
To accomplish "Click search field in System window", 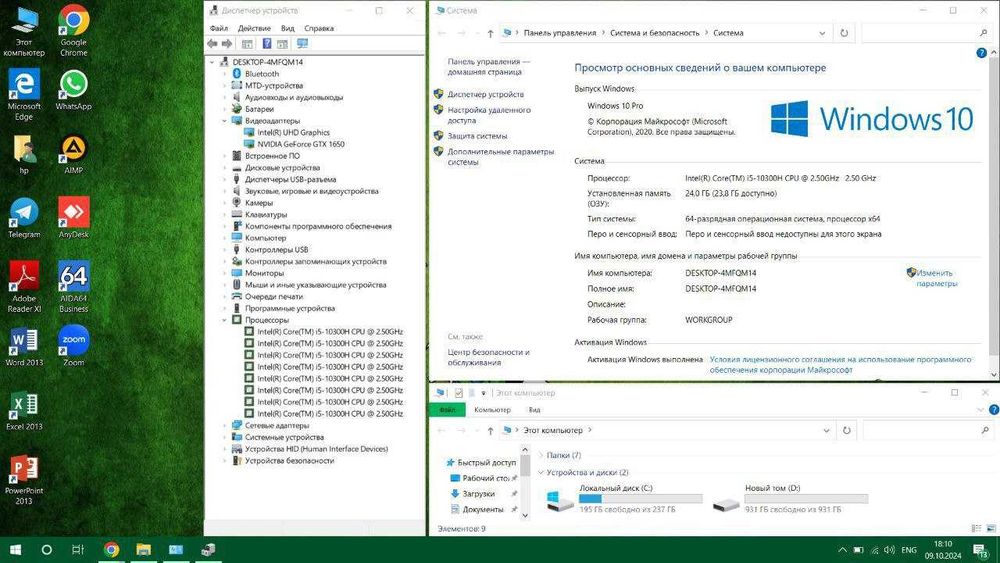I will pyautogui.click(x=925, y=33).
